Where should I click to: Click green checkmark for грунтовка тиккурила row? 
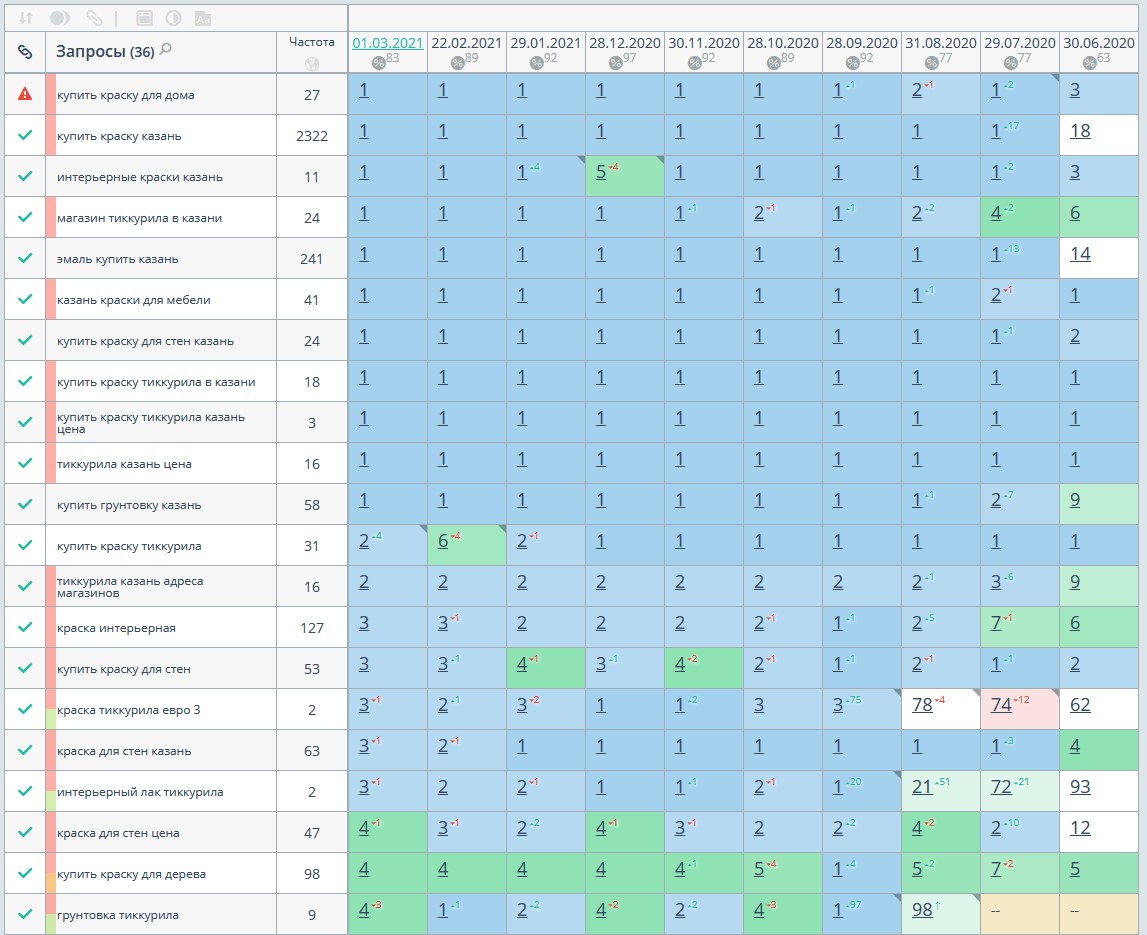point(25,914)
